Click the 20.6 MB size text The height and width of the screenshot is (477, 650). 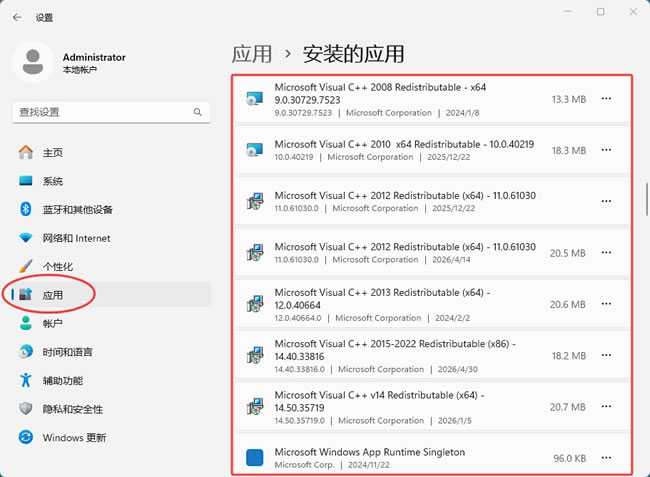[x=568, y=304]
